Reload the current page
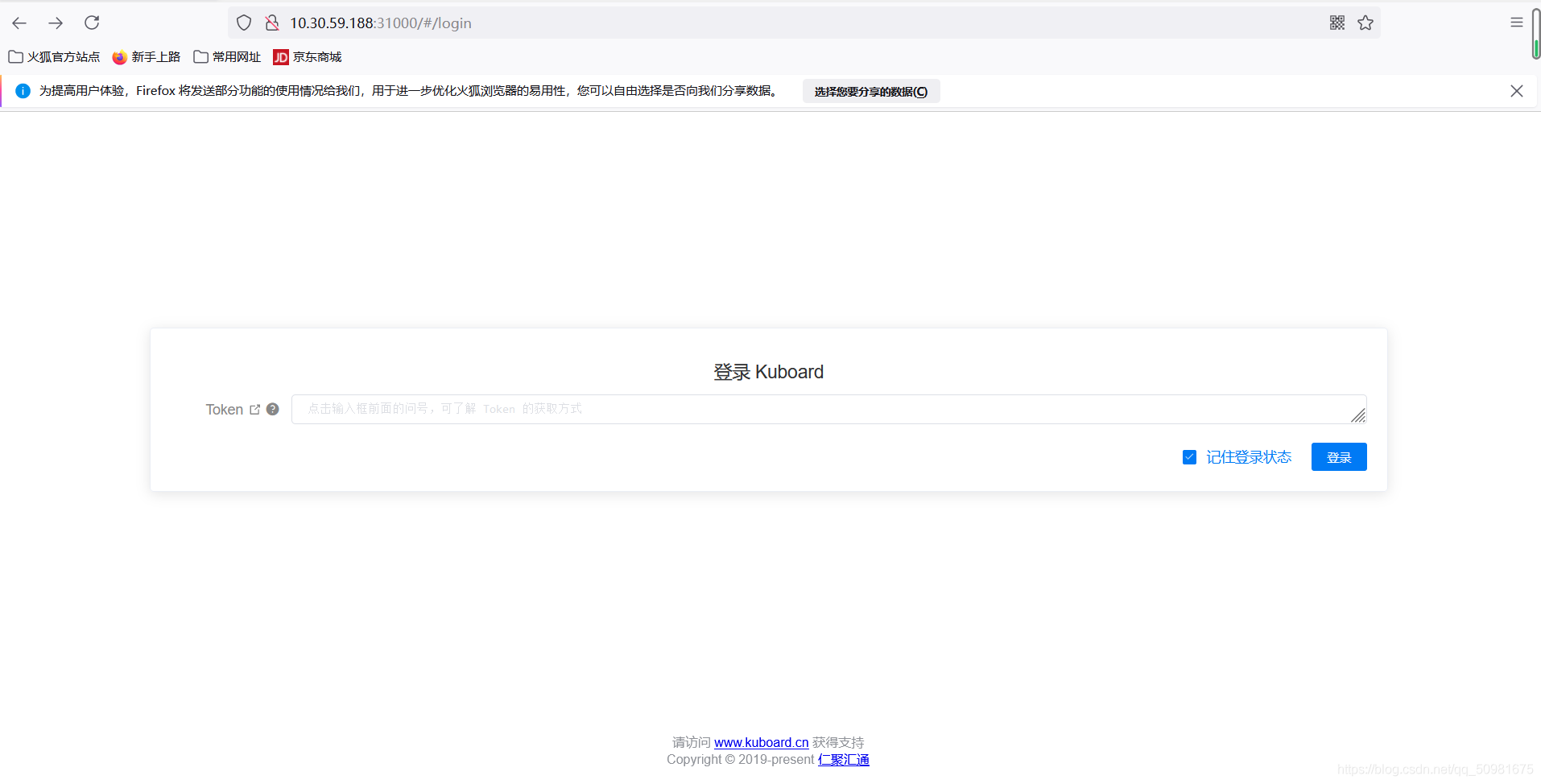The height and width of the screenshot is (784, 1541). [x=92, y=23]
